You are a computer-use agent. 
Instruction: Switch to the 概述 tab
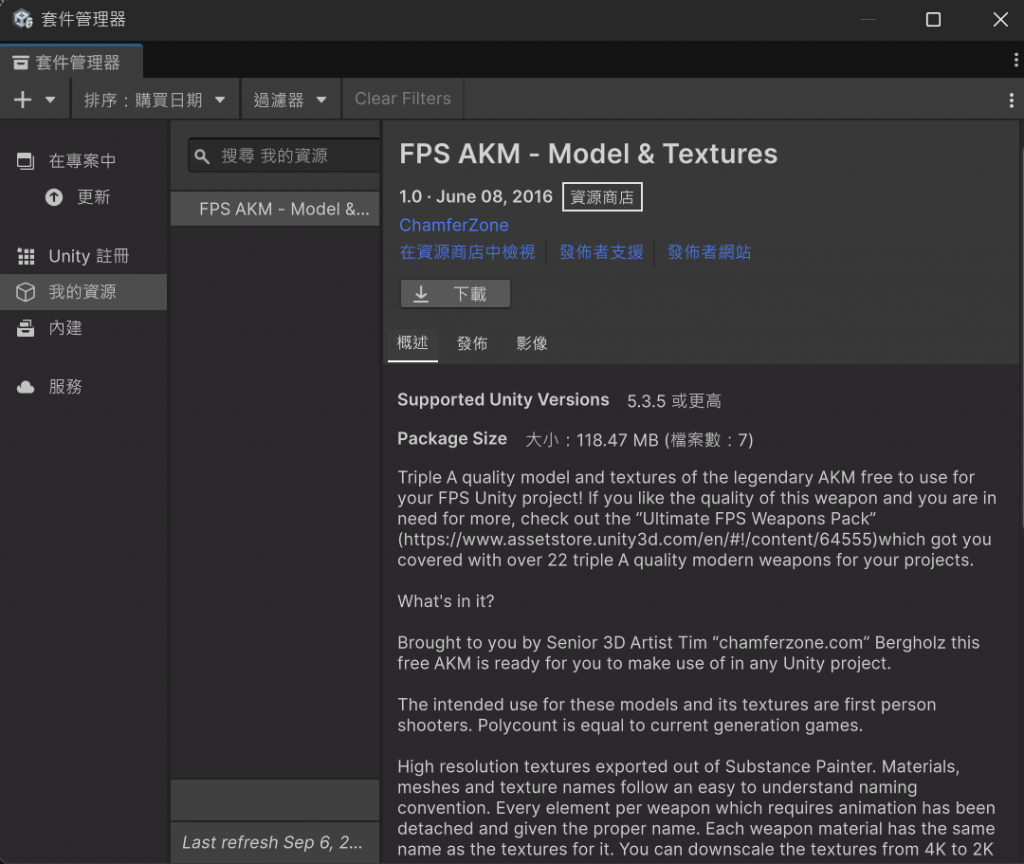[412, 343]
